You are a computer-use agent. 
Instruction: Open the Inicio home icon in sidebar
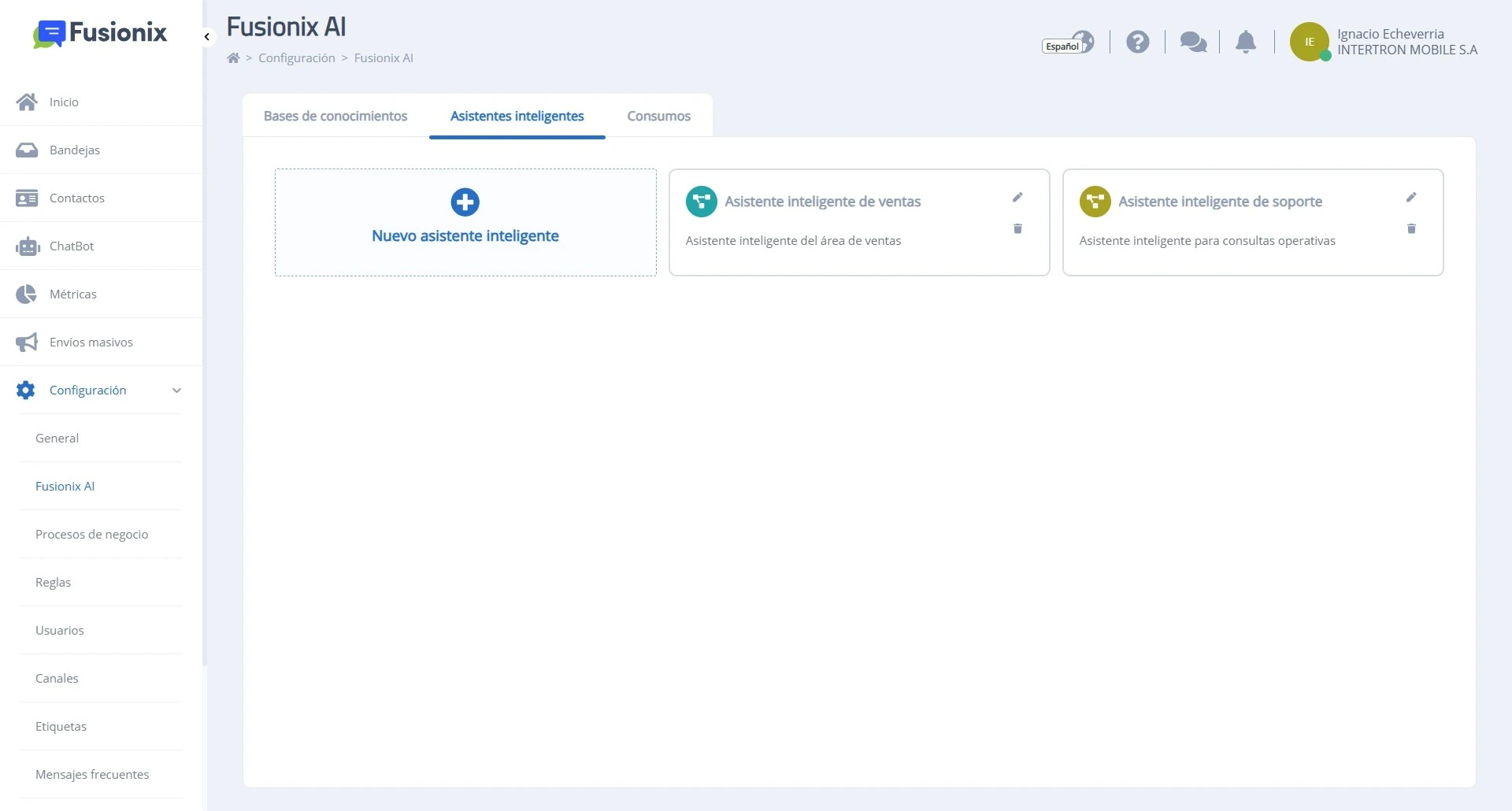pos(27,102)
